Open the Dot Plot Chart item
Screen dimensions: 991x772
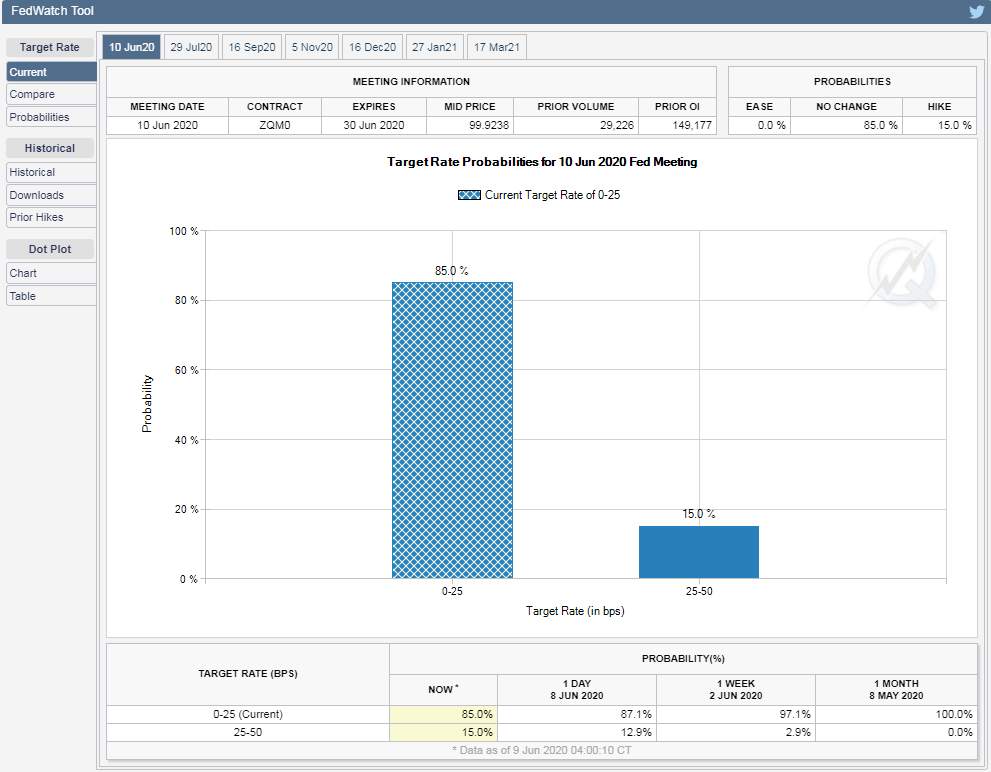pyautogui.click(x=51, y=273)
